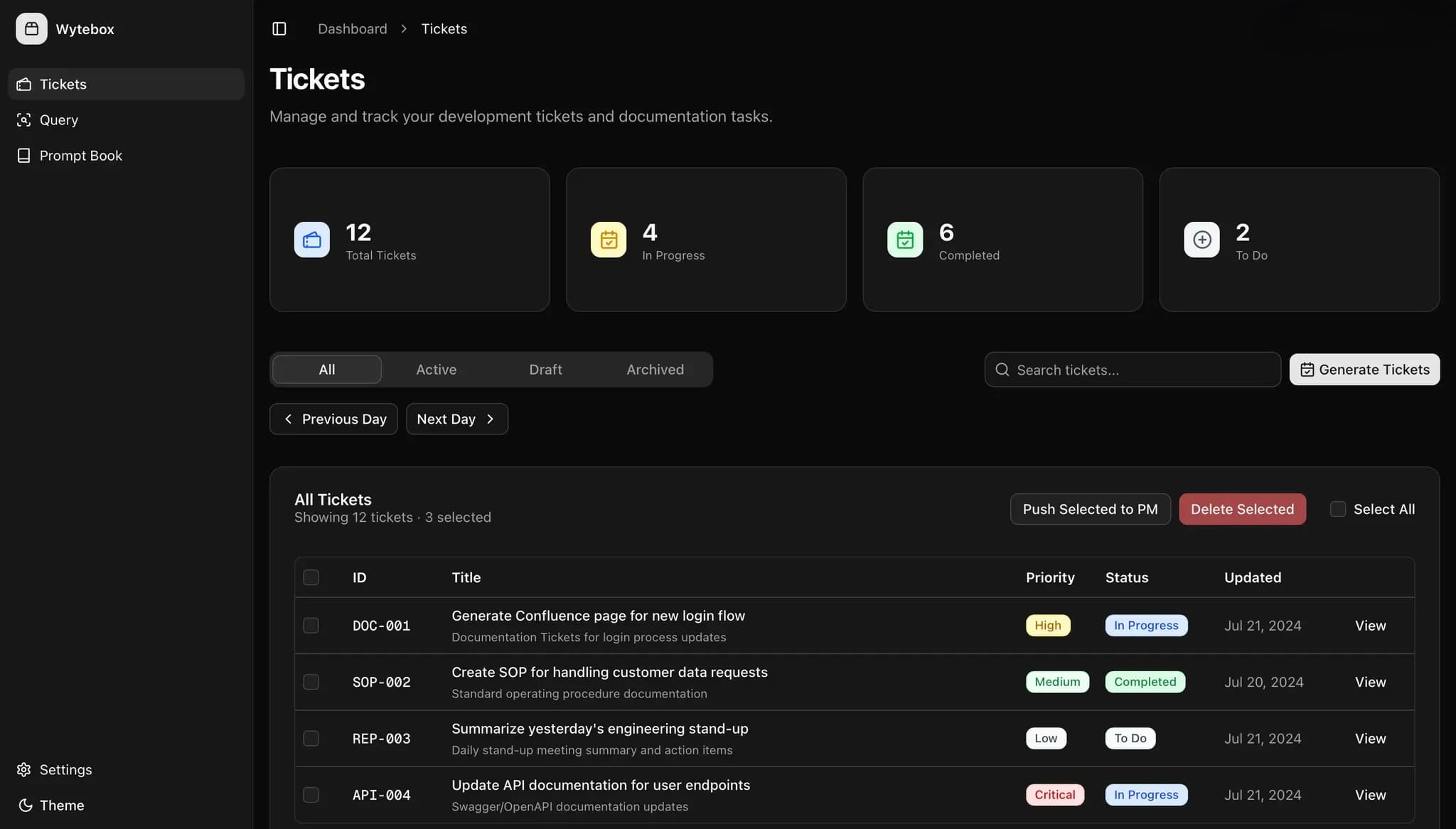Check the REP-003 row checkbox
The width and height of the screenshot is (1456, 829).
[311, 738]
